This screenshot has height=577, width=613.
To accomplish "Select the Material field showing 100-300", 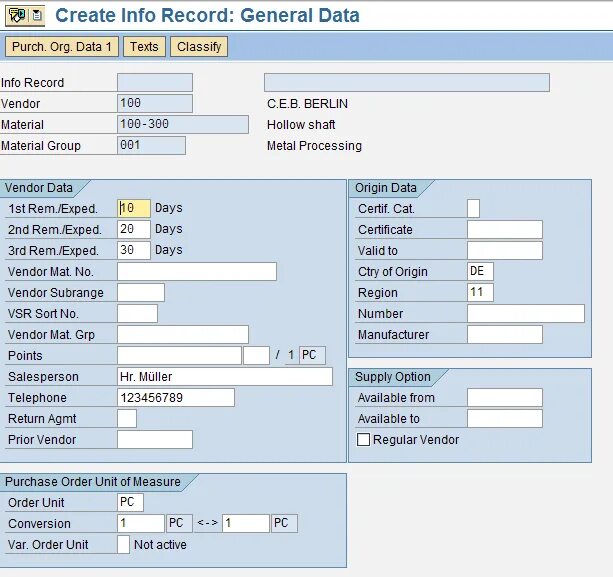I will pos(183,124).
